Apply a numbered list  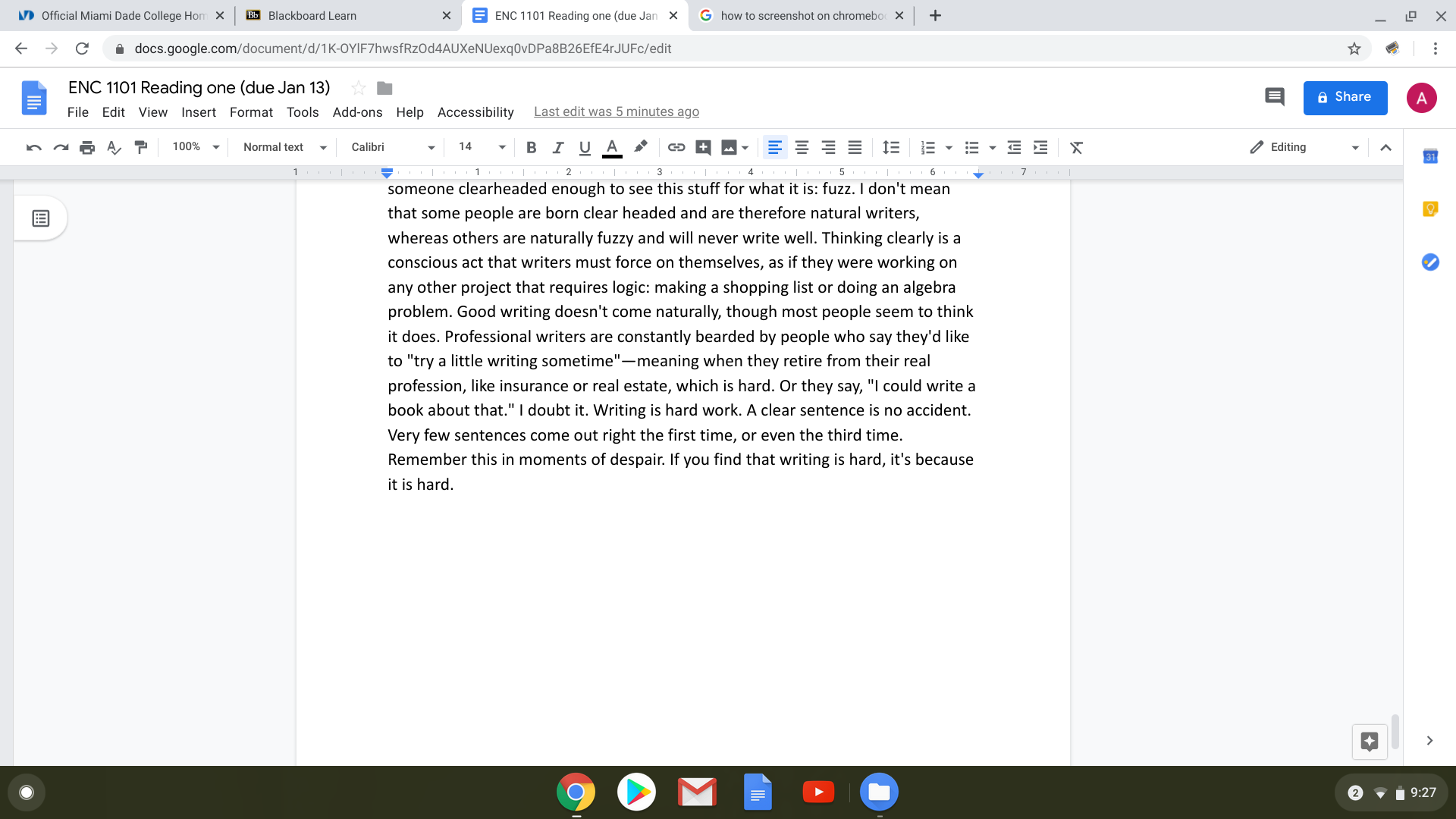point(927,147)
